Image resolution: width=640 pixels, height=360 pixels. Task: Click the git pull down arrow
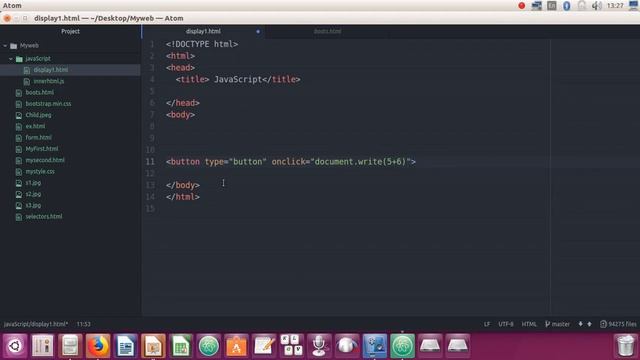click(580, 324)
